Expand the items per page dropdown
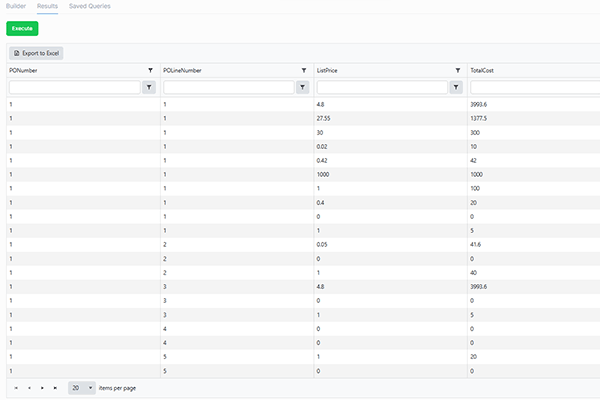Image resolution: width=600 pixels, height=400 pixels. [x=91, y=387]
